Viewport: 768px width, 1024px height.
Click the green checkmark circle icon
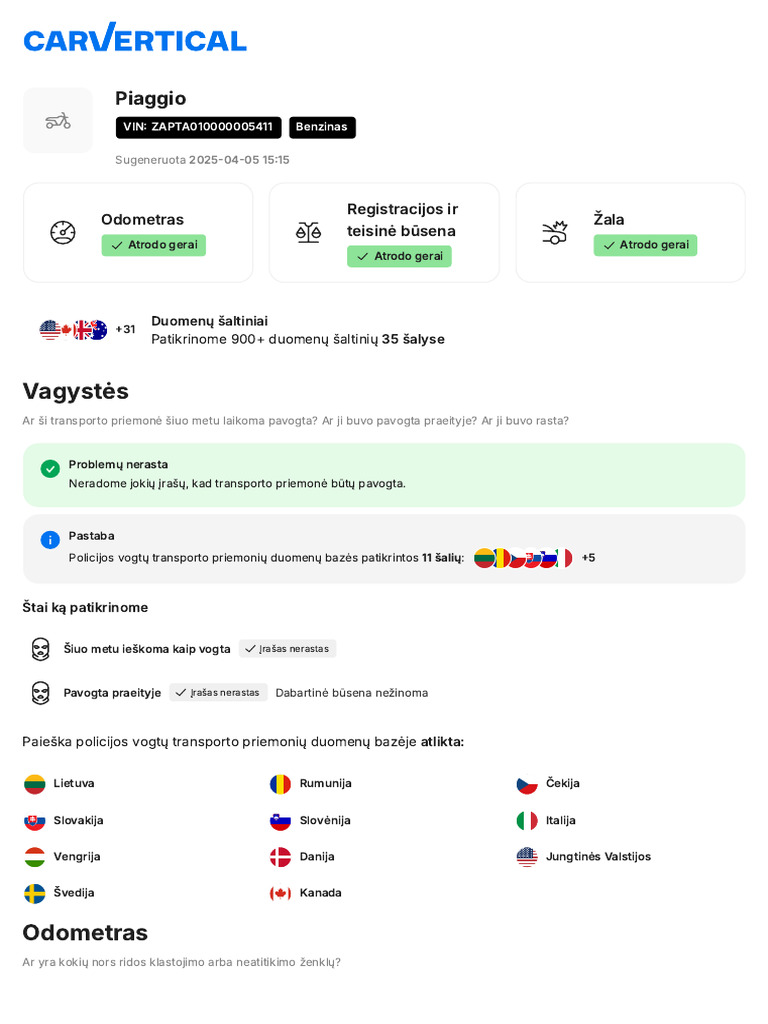click(50, 468)
